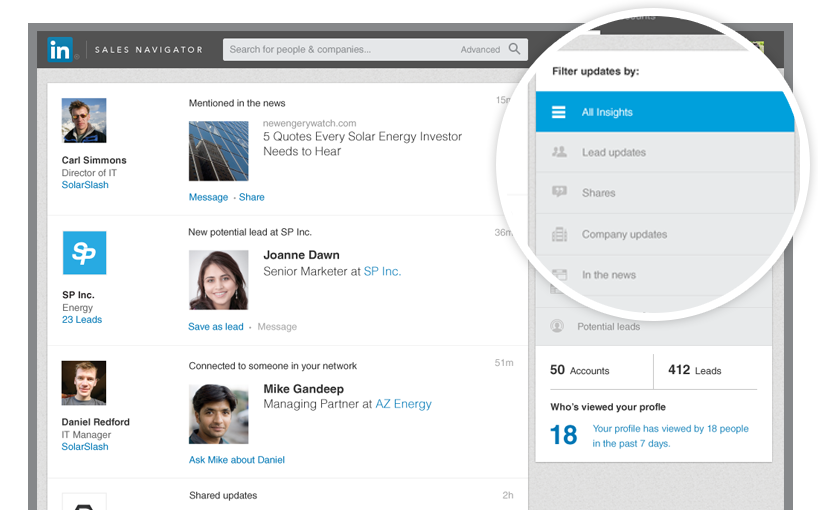
Task: Click the LinkedIn logo icon
Action: (x=60, y=50)
